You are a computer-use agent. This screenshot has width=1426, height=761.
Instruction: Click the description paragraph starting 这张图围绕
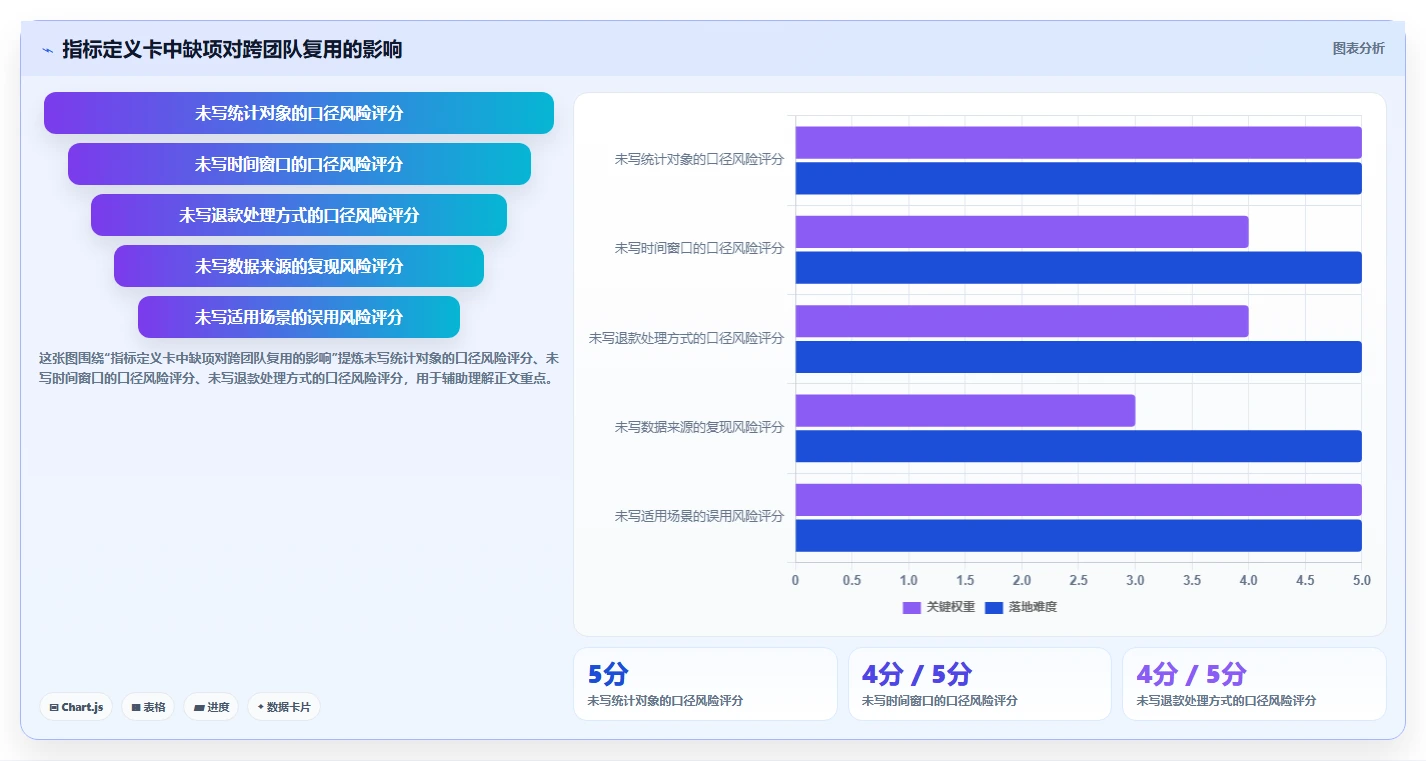click(299, 368)
